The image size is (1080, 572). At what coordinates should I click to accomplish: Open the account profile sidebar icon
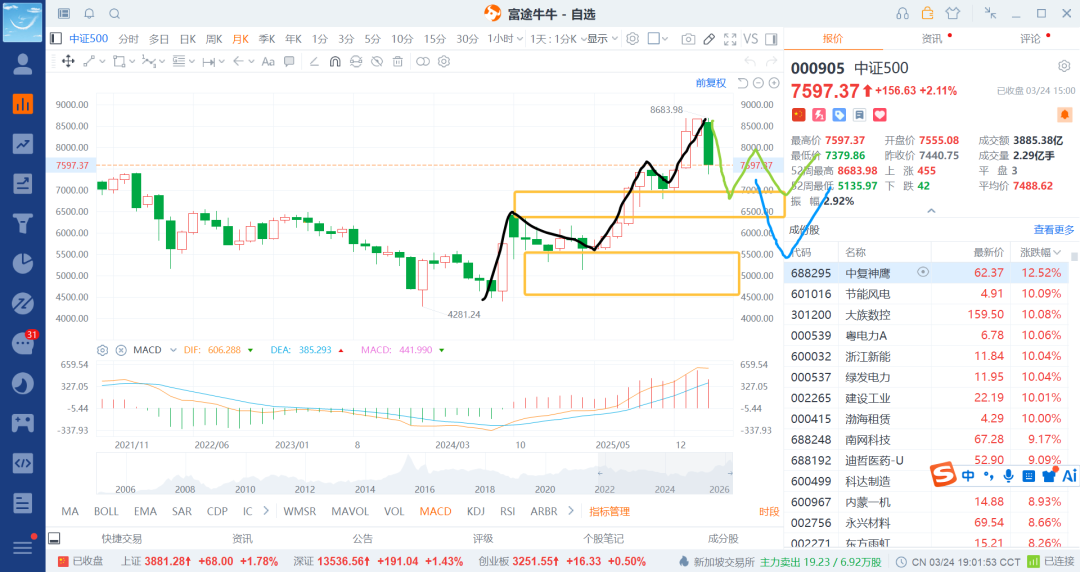pos(23,64)
